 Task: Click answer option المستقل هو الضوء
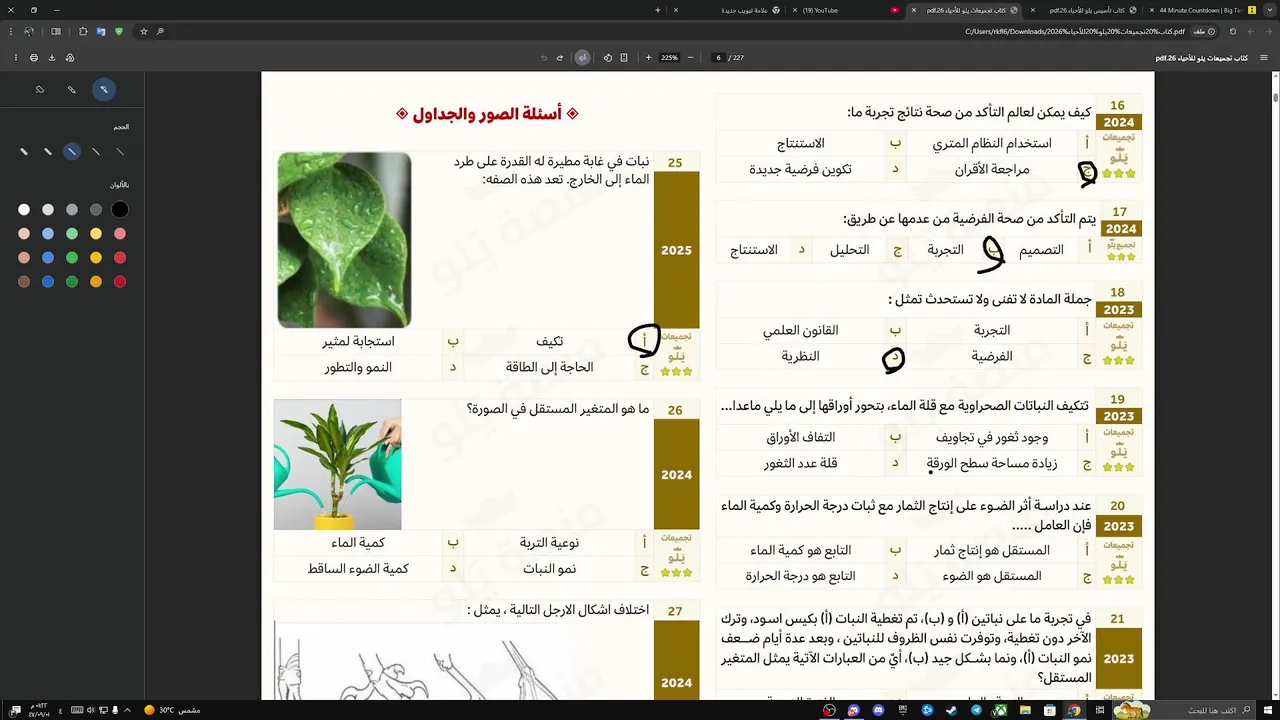point(991,576)
